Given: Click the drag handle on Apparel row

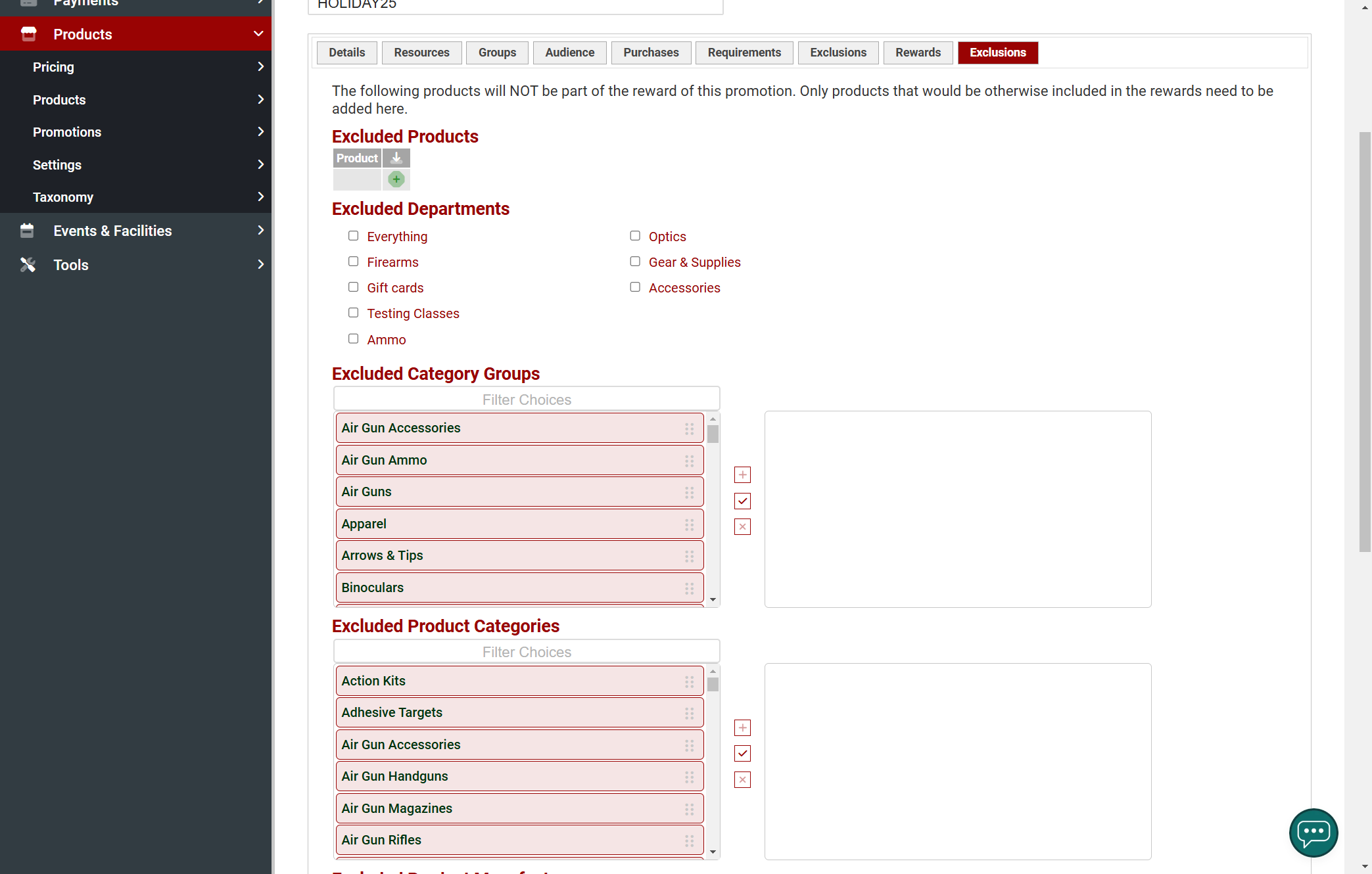Looking at the screenshot, I should [689, 524].
